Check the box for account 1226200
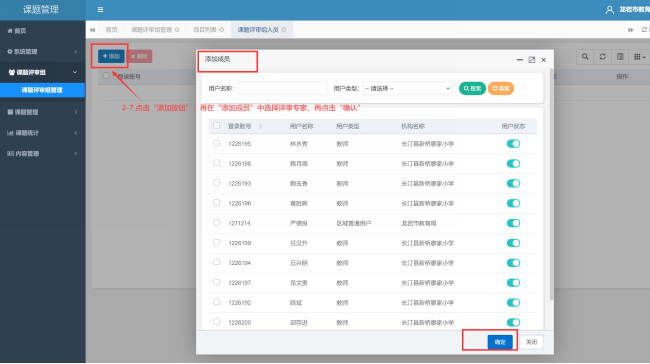Viewport: 650px width, 364px height. pyautogui.click(x=216, y=322)
